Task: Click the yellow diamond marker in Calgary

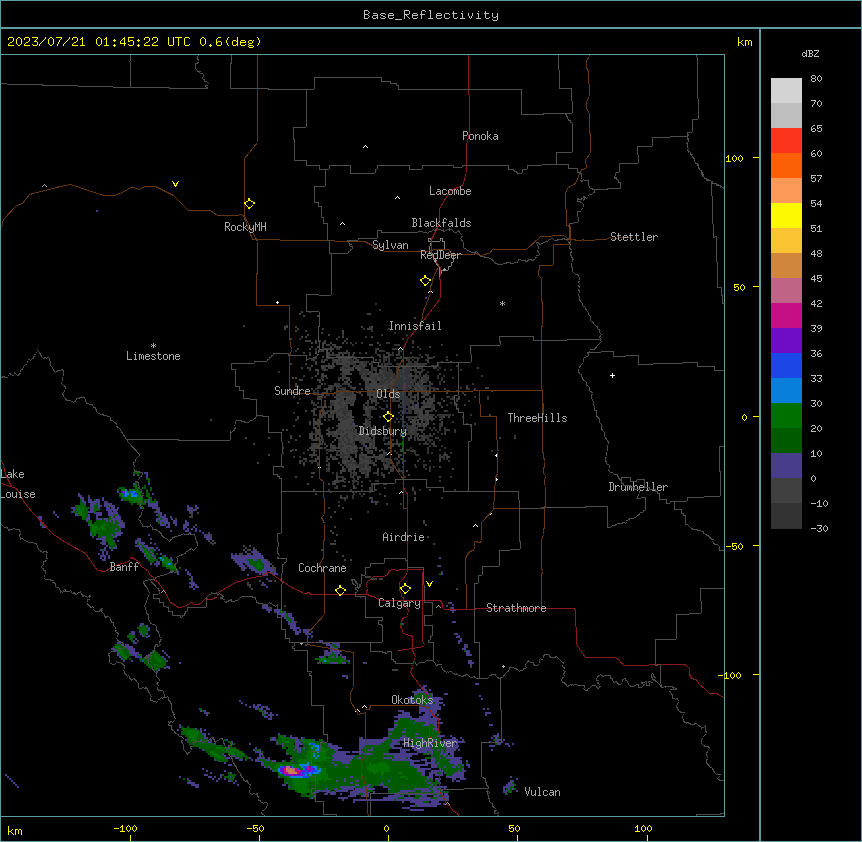Action: [405, 589]
